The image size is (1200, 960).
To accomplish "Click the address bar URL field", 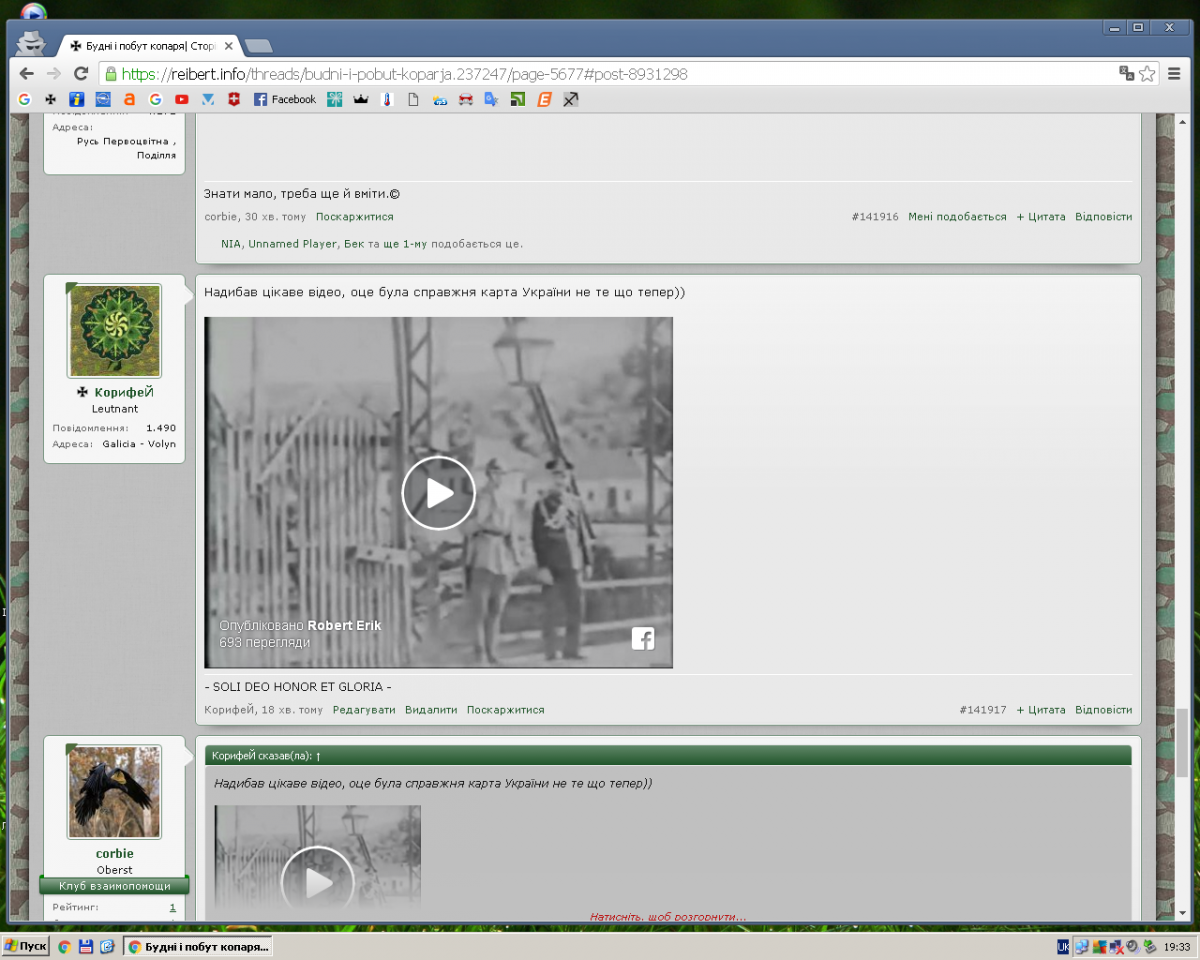I will click(x=600, y=74).
